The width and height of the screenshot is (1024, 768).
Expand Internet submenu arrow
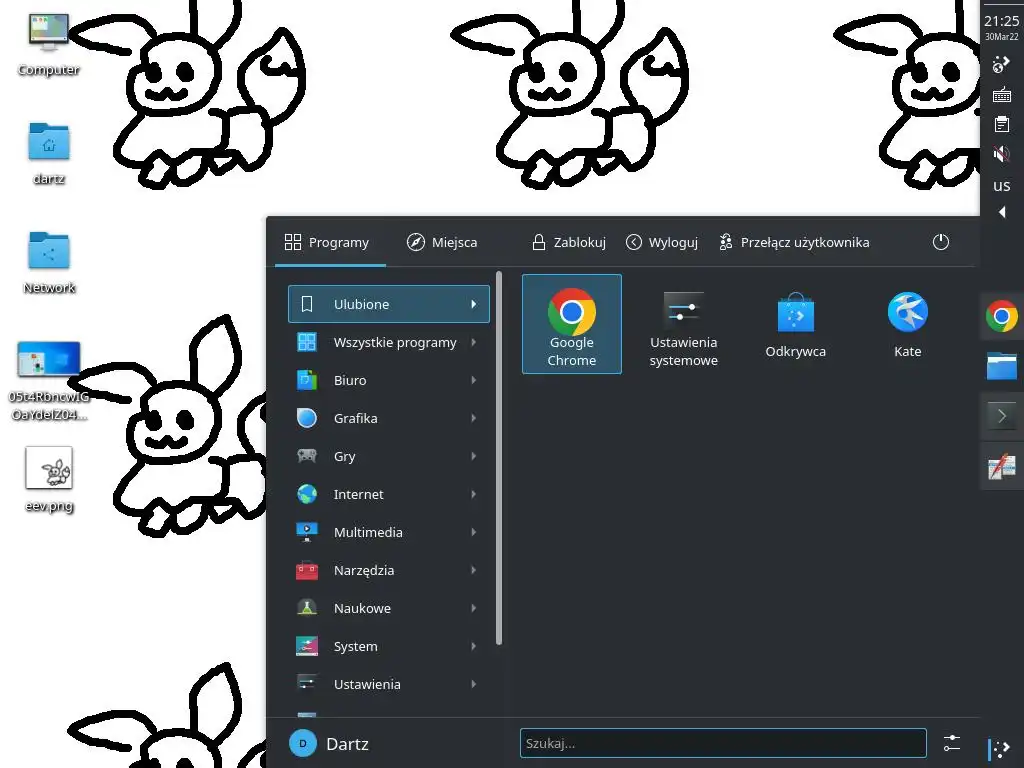point(473,494)
